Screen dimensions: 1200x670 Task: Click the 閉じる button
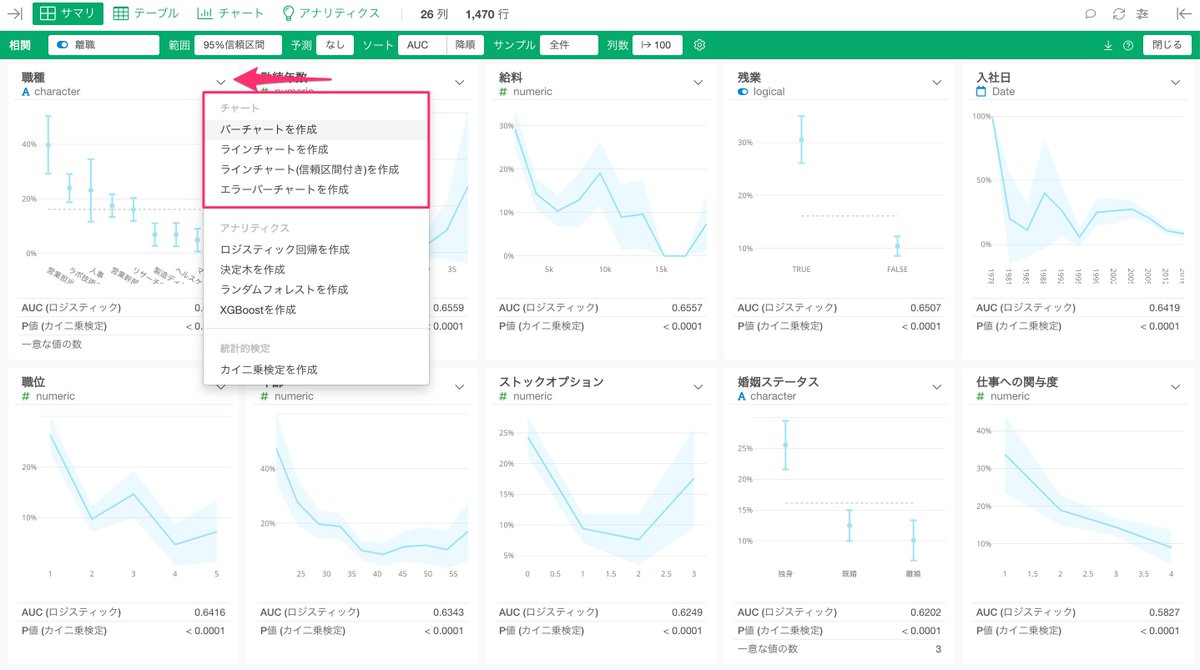point(1166,45)
